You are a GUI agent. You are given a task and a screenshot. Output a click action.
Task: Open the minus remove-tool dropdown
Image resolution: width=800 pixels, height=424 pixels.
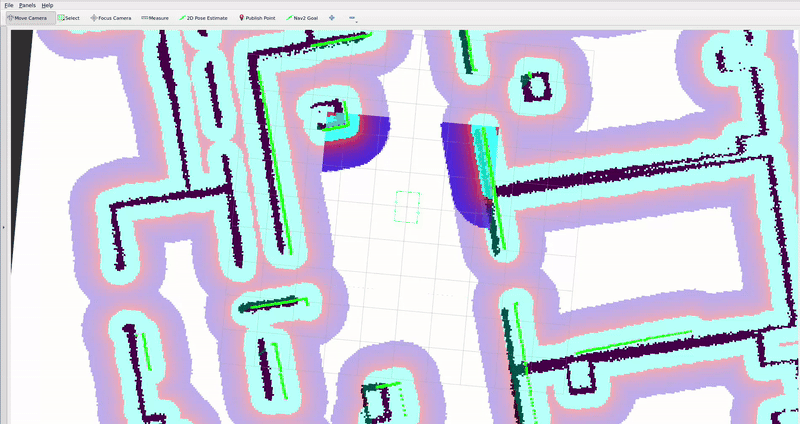[x=352, y=18]
